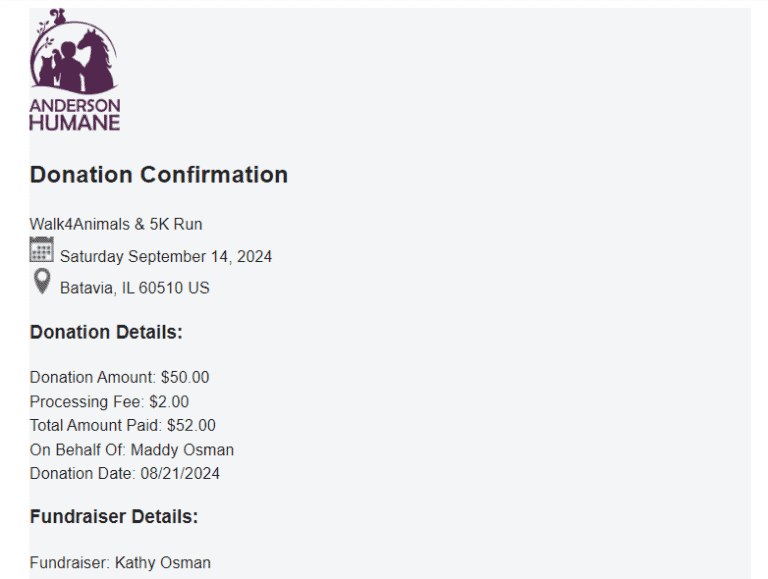Click the Total Amount Paid $52.00 line
The height and width of the screenshot is (579, 768).
pyautogui.click(x=122, y=426)
